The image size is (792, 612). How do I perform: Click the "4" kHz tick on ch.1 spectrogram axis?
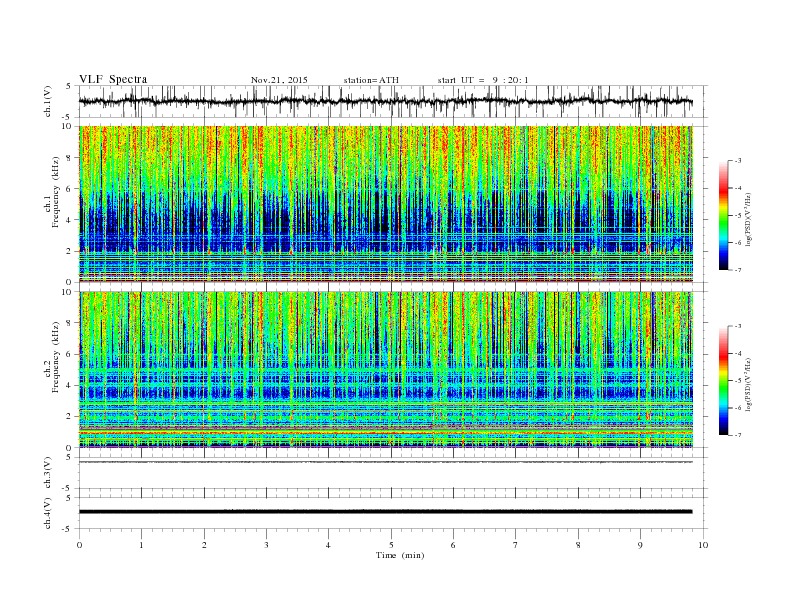(69, 220)
